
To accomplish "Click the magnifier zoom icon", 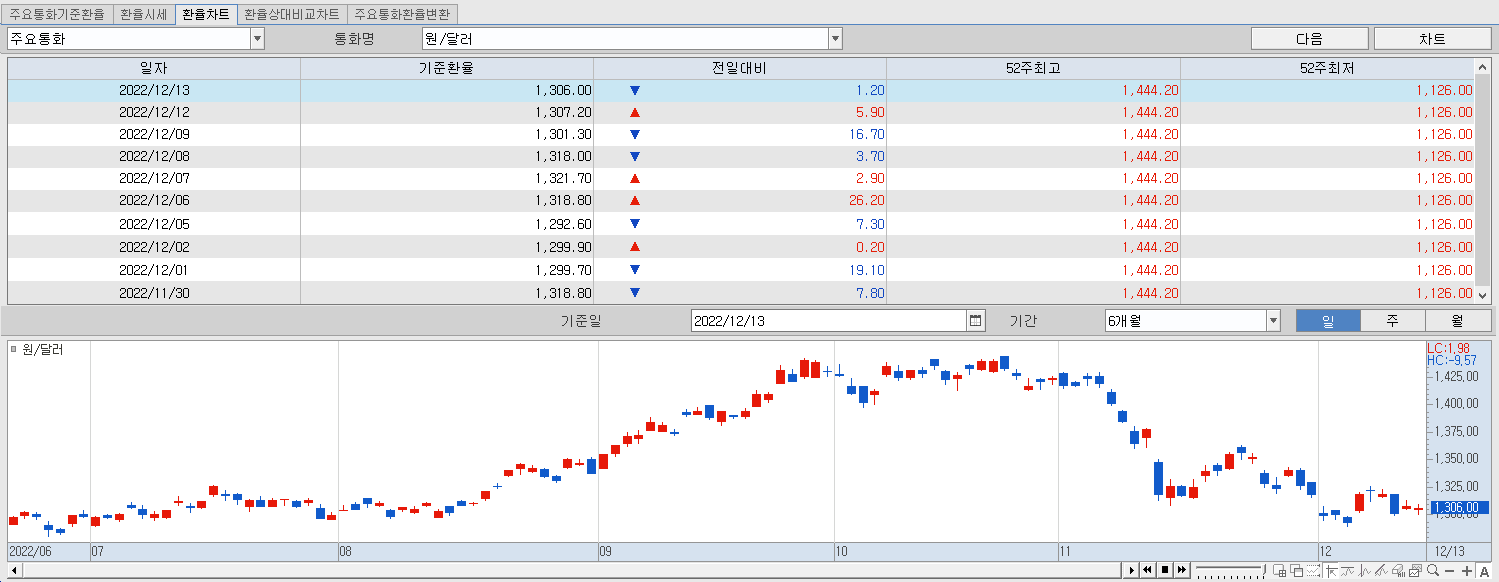I will pos(1433,570).
